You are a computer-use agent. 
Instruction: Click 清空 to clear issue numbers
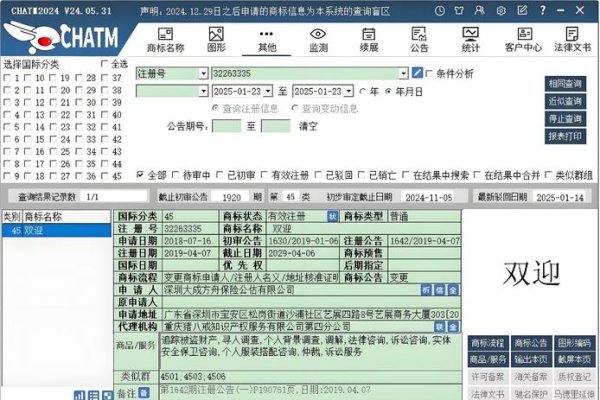[x=308, y=126]
